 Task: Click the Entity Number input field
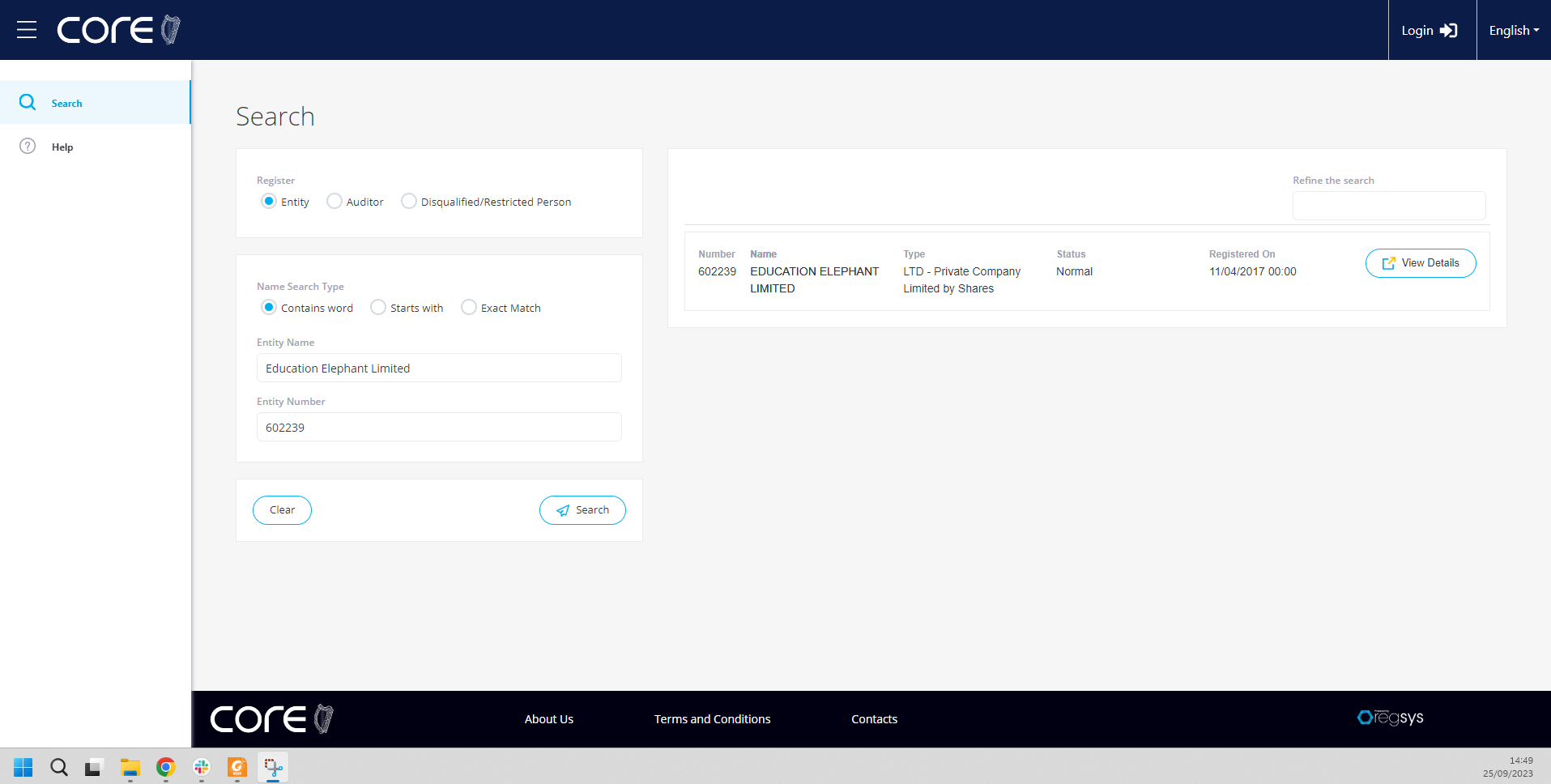[439, 427]
